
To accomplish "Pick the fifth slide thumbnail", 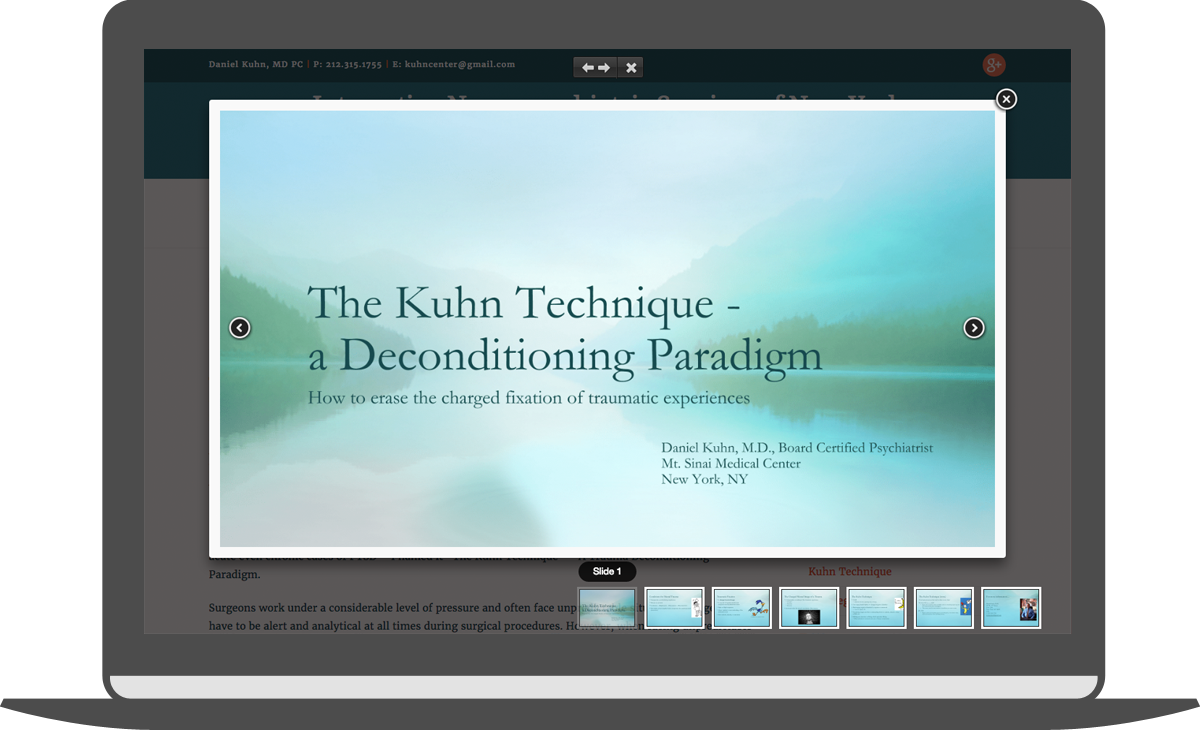I will (876, 608).
